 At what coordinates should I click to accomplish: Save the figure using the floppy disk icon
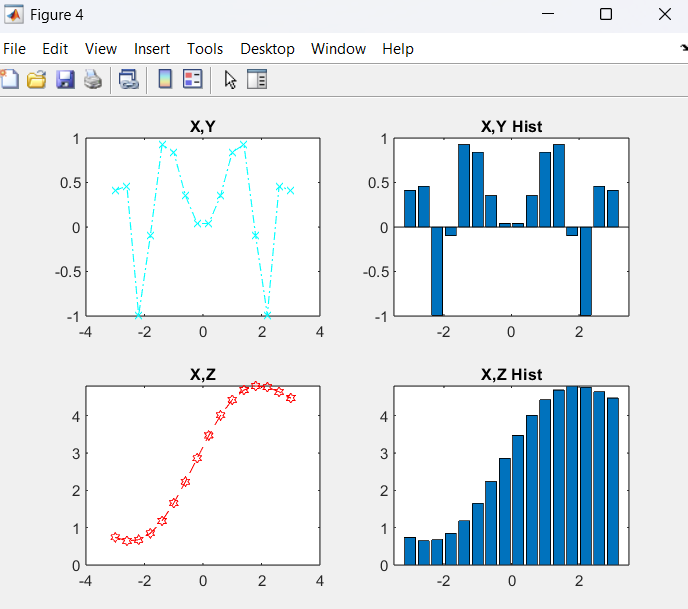[x=65, y=80]
